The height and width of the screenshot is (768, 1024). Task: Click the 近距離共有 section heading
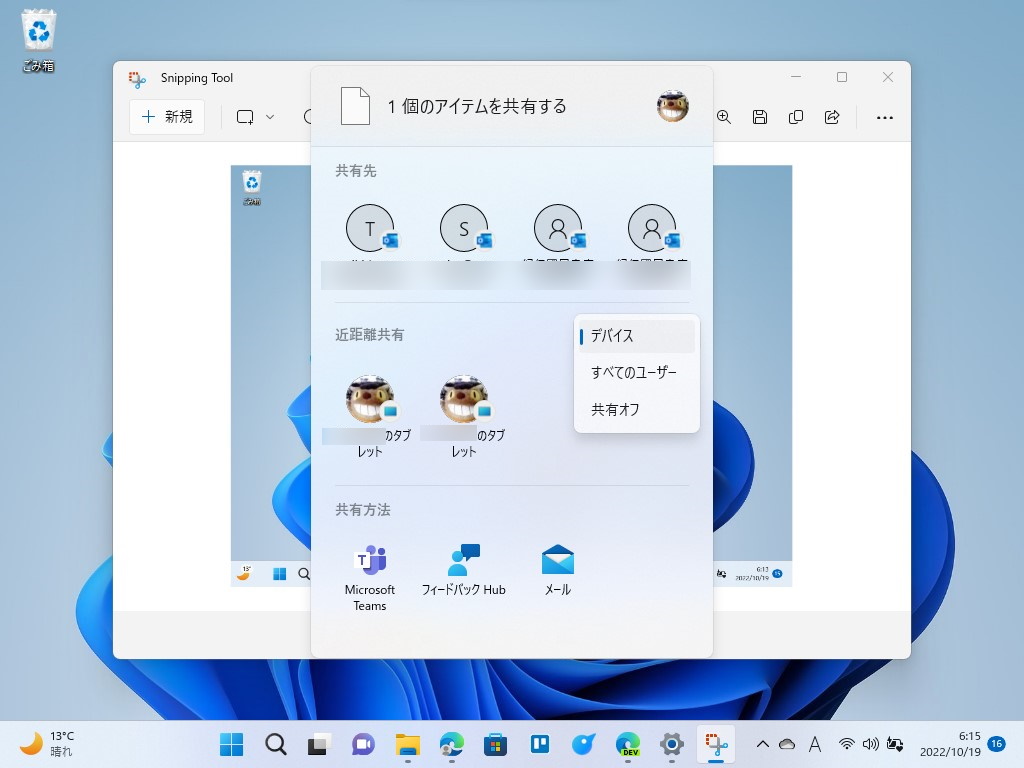pos(370,335)
